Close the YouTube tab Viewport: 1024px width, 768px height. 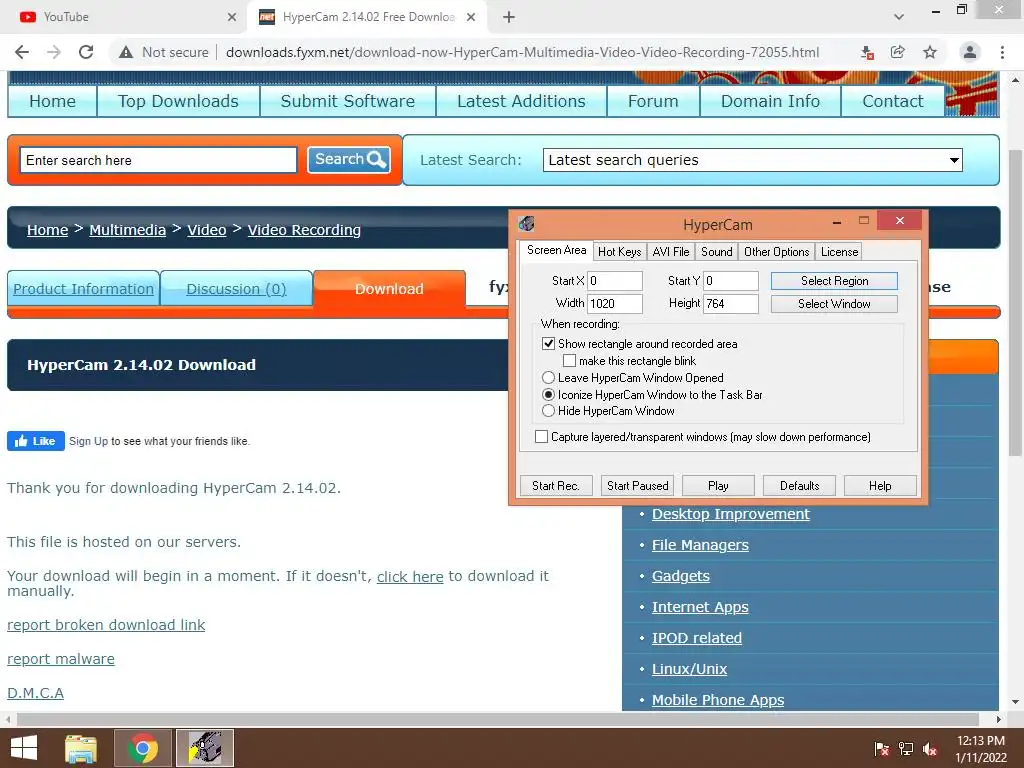[232, 17]
